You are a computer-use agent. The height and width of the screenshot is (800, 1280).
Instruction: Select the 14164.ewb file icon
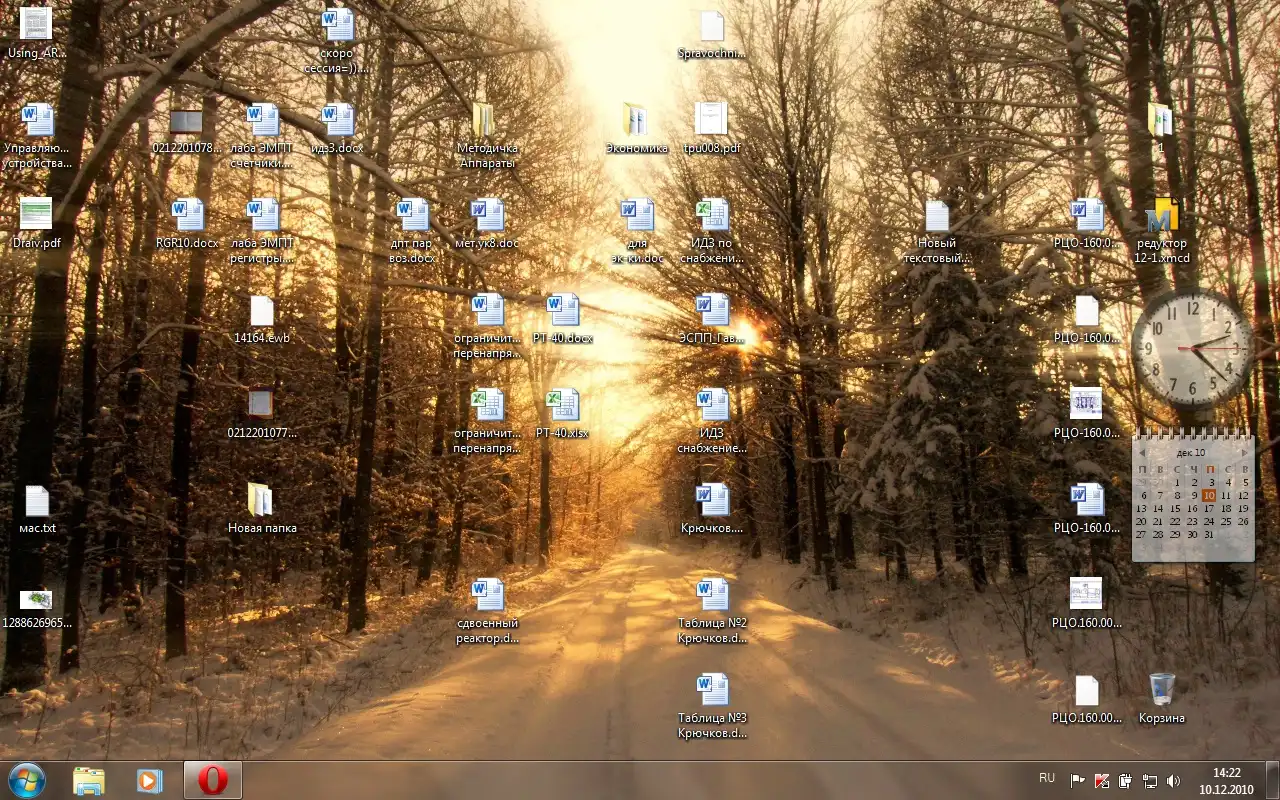[x=261, y=312]
